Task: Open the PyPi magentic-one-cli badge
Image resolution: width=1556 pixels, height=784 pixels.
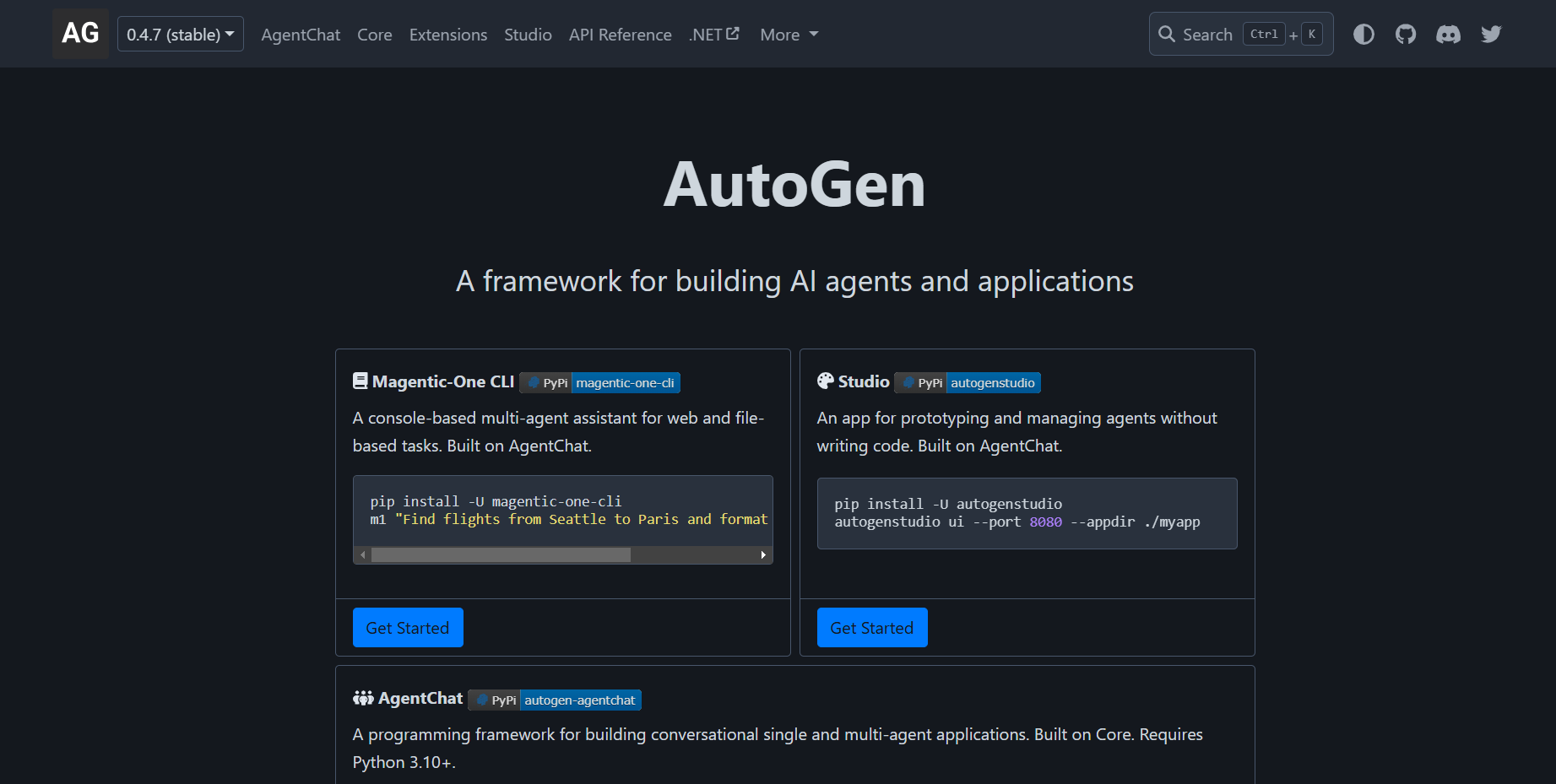Action: click(x=599, y=382)
